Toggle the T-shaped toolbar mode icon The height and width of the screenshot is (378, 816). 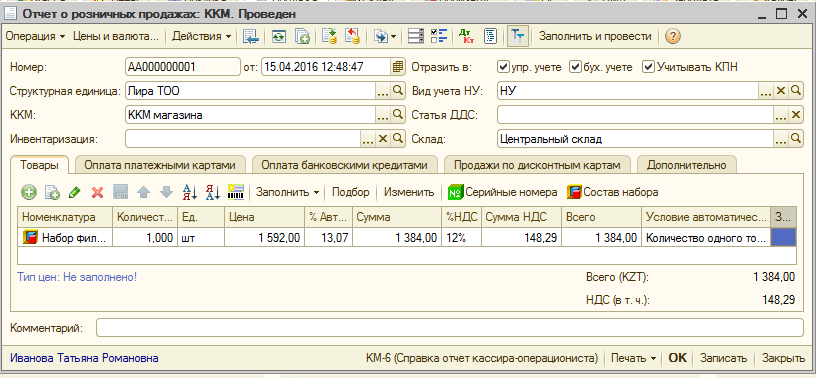pos(517,36)
